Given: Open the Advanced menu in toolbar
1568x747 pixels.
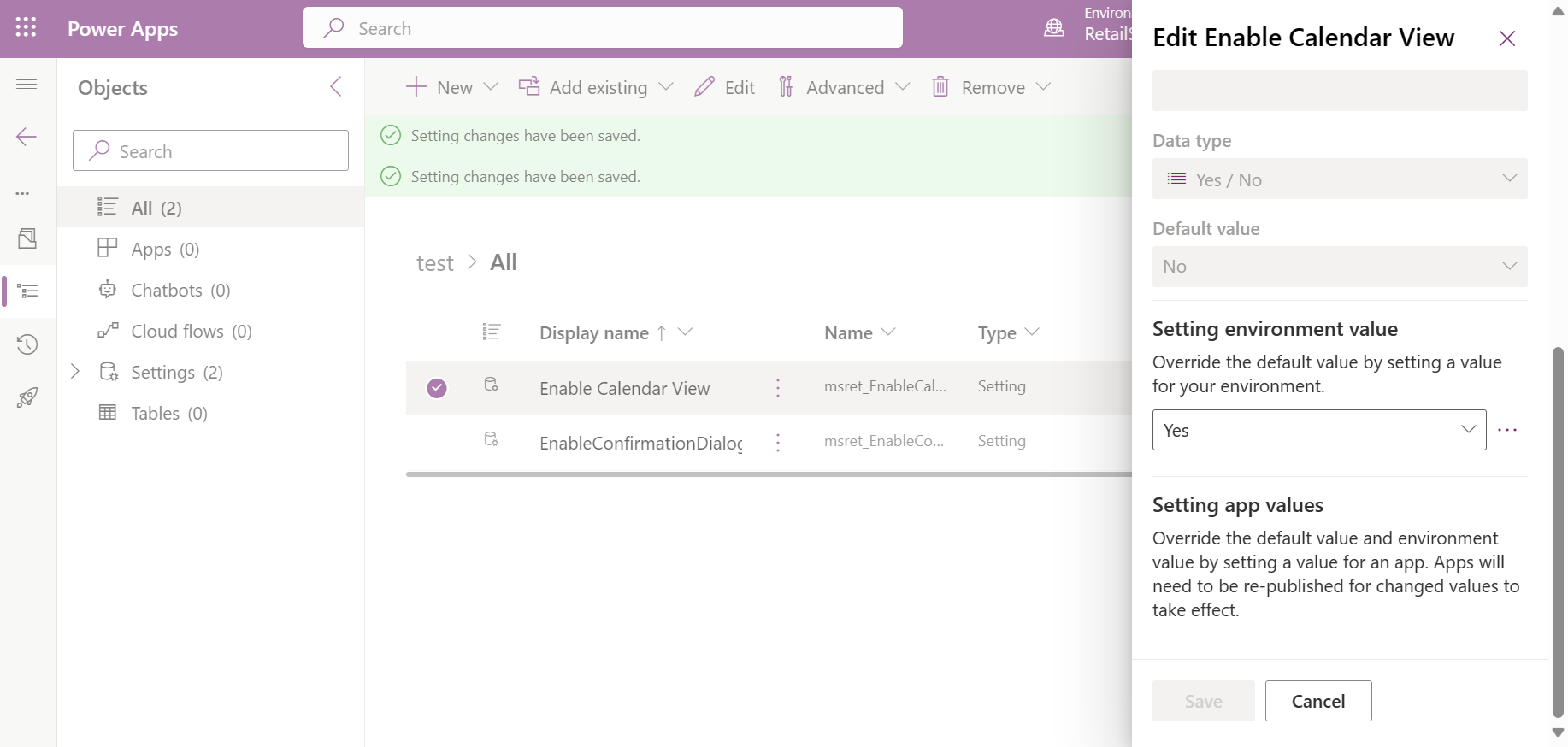Looking at the screenshot, I should pos(844,87).
